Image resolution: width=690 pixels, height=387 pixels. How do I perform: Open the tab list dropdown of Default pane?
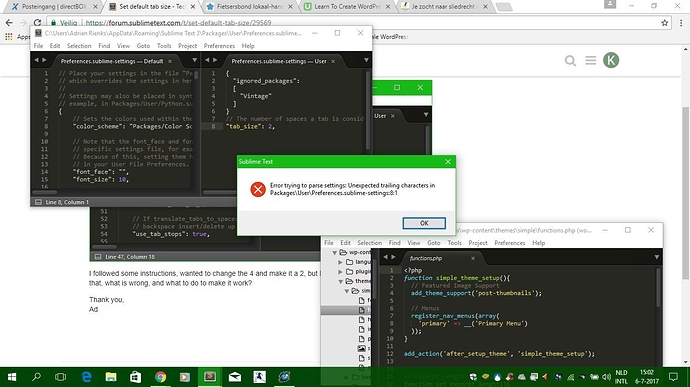(194, 60)
